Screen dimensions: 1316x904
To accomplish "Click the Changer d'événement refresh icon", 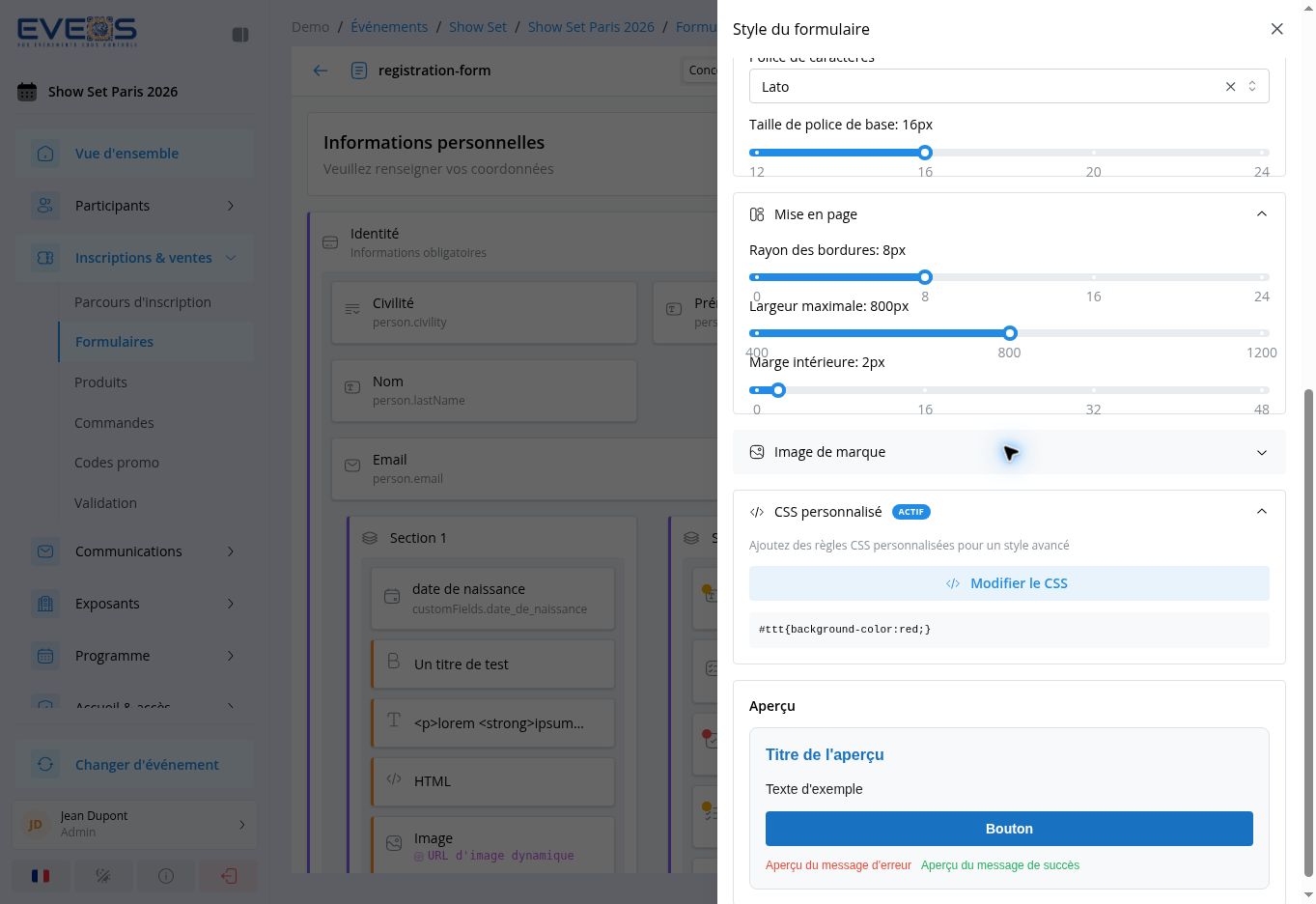I will click(x=45, y=765).
